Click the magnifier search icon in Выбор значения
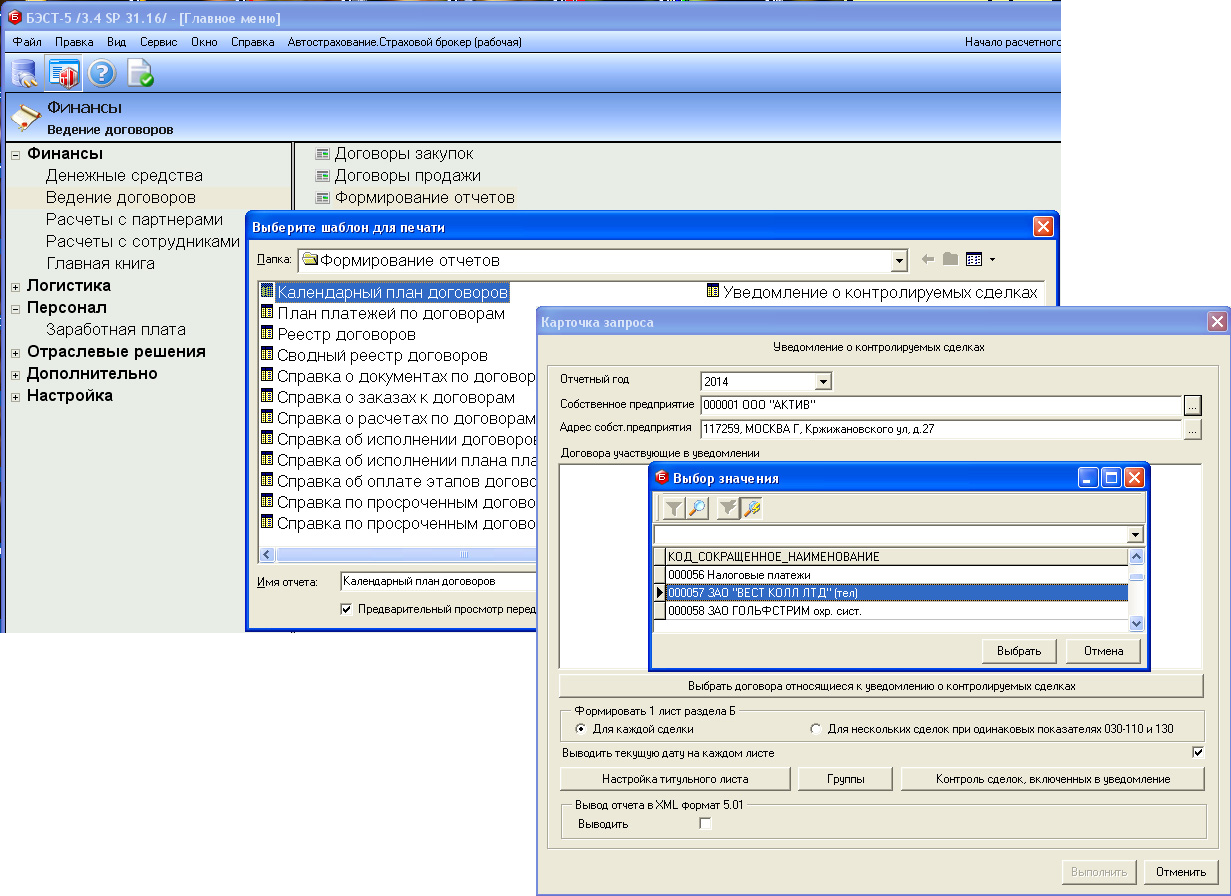Screen dimensions: 1231x896 coord(697,509)
